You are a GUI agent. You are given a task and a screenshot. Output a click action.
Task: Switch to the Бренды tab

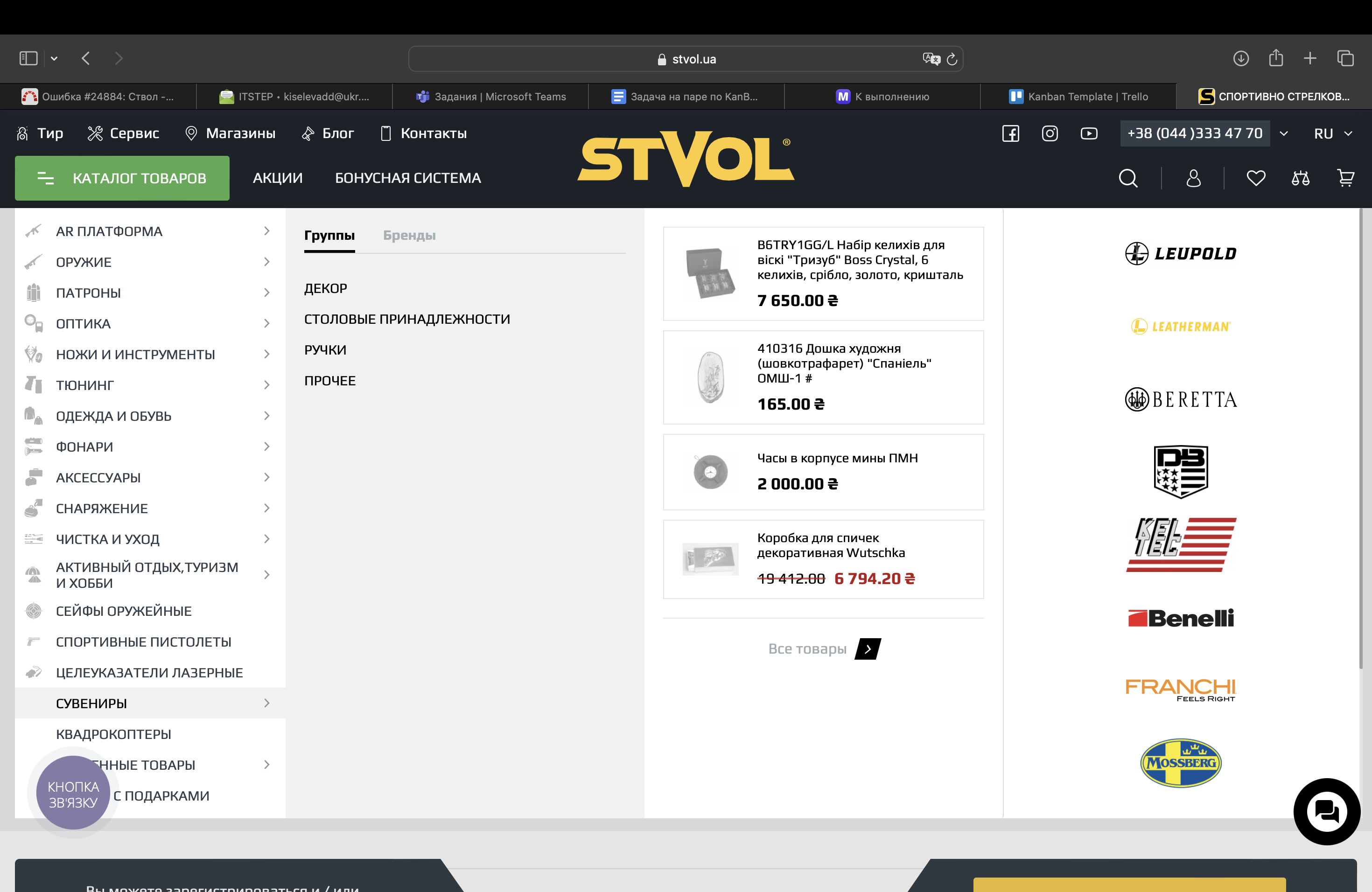[409, 235]
